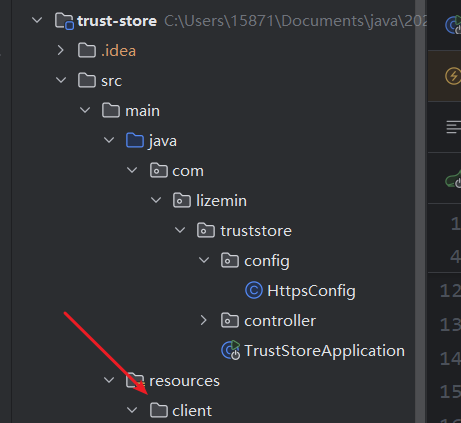Select the client folder label
Image resolution: width=461 pixels, height=423 pixels.
tap(192, 411)
